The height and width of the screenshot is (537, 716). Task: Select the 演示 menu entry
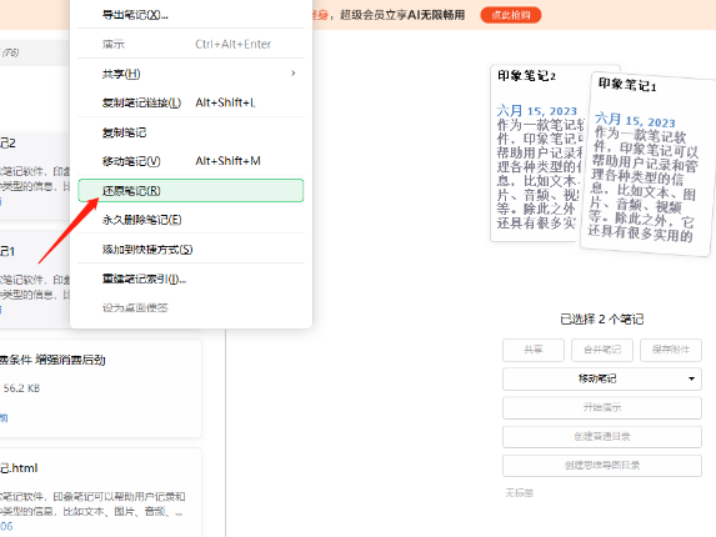191,44
